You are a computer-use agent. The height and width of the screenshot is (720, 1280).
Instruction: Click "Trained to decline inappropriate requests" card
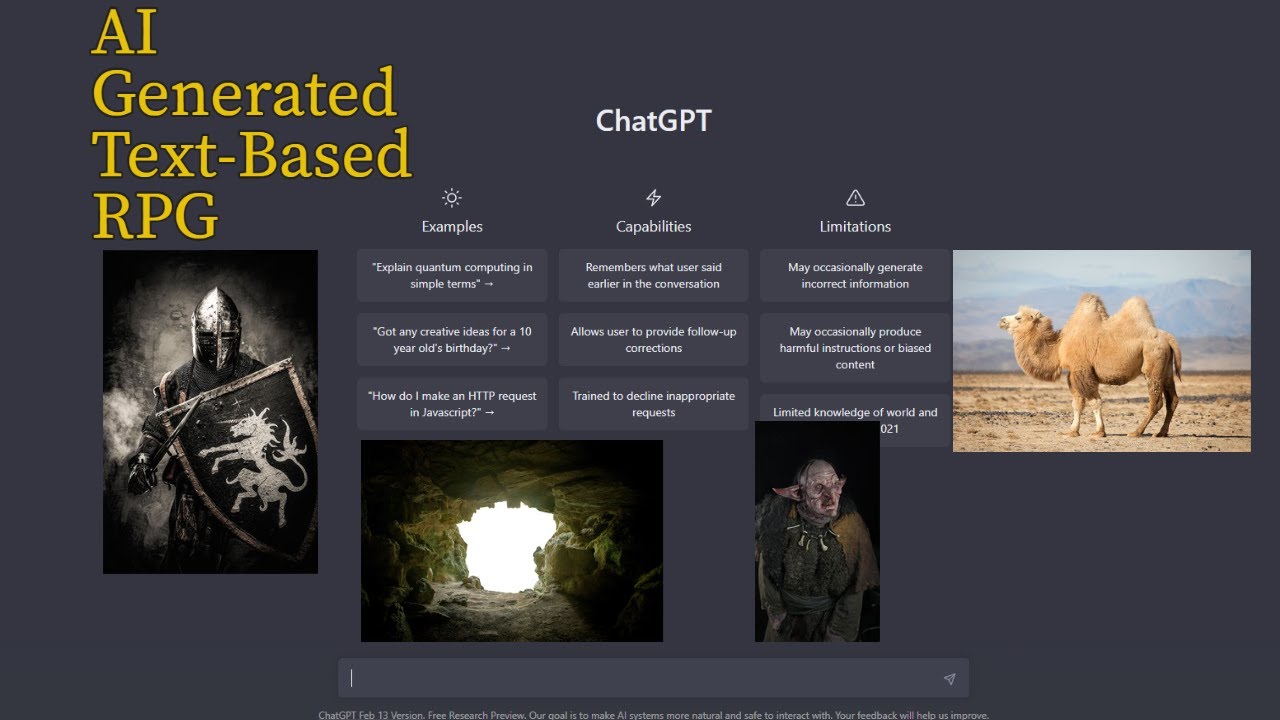[x=653, y=404]
